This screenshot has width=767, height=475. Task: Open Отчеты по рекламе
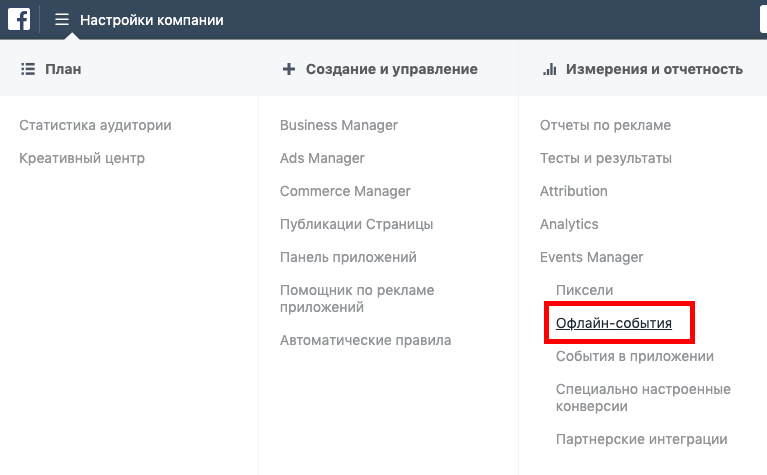[x=605, y=125]
